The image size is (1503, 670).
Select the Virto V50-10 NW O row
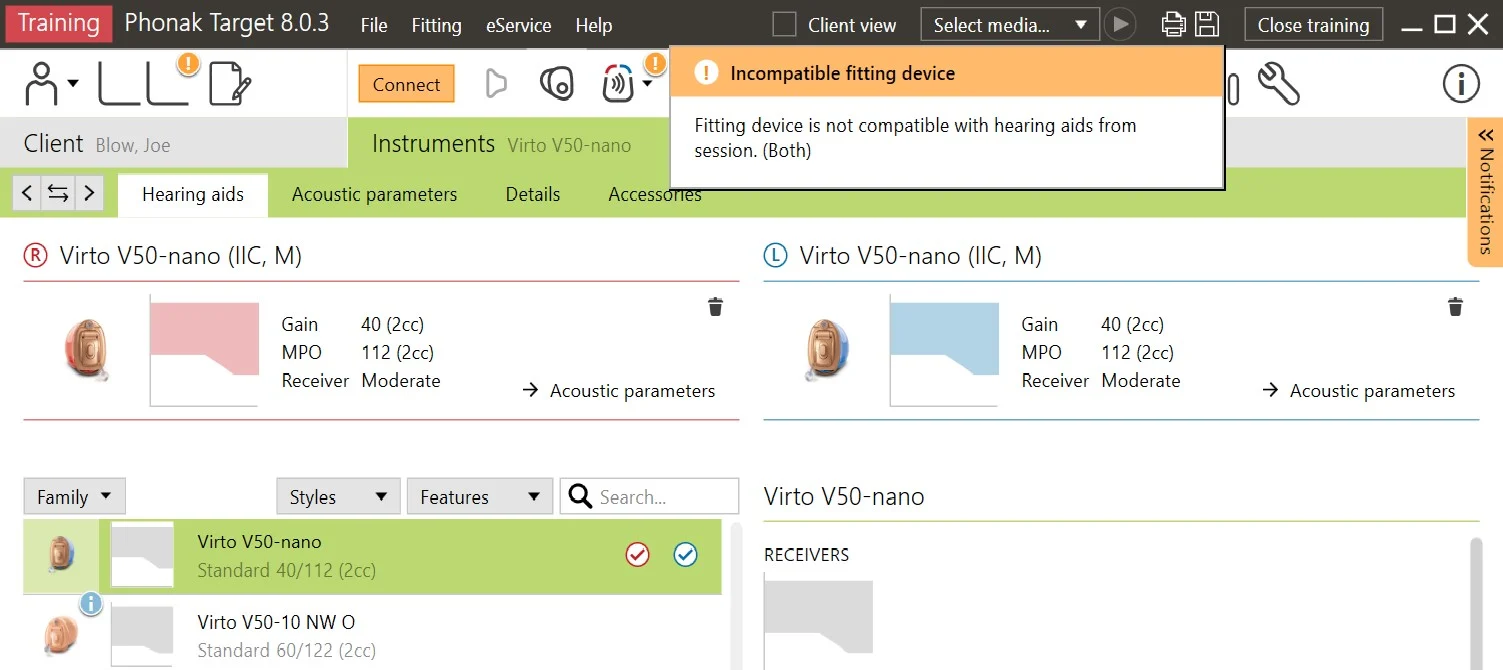372,635
